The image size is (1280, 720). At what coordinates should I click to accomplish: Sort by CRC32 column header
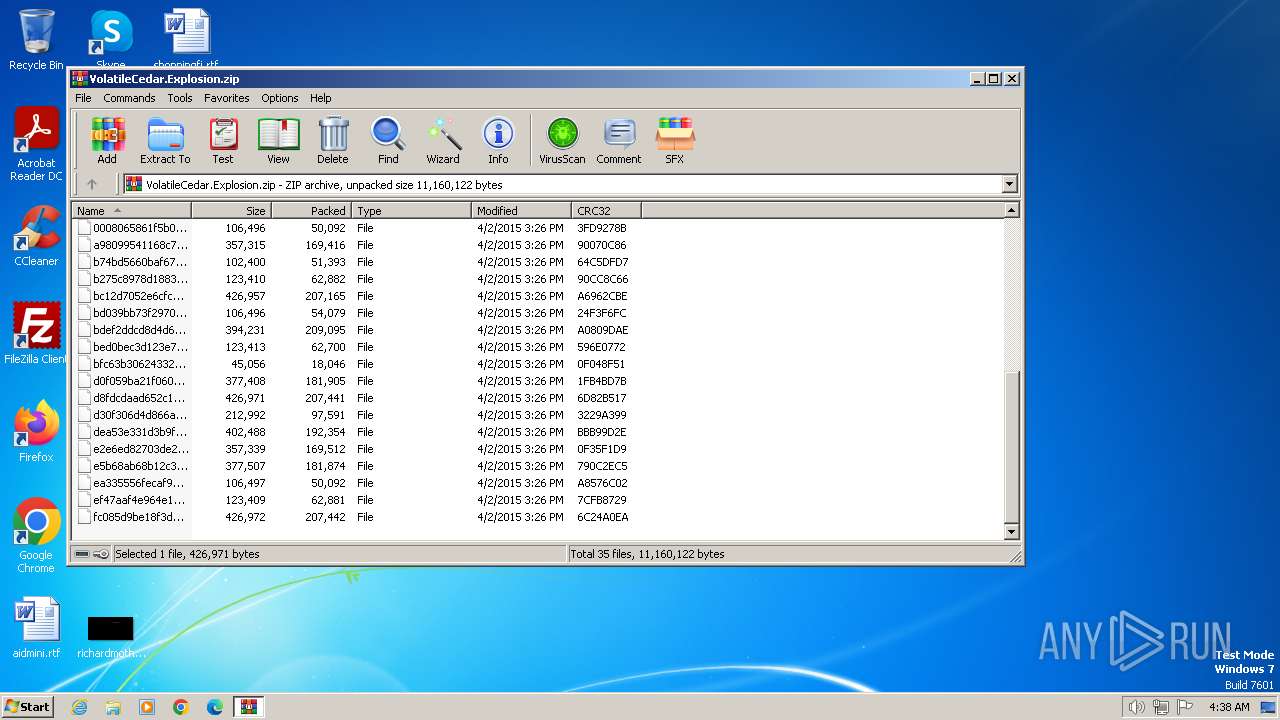(606, 210)
